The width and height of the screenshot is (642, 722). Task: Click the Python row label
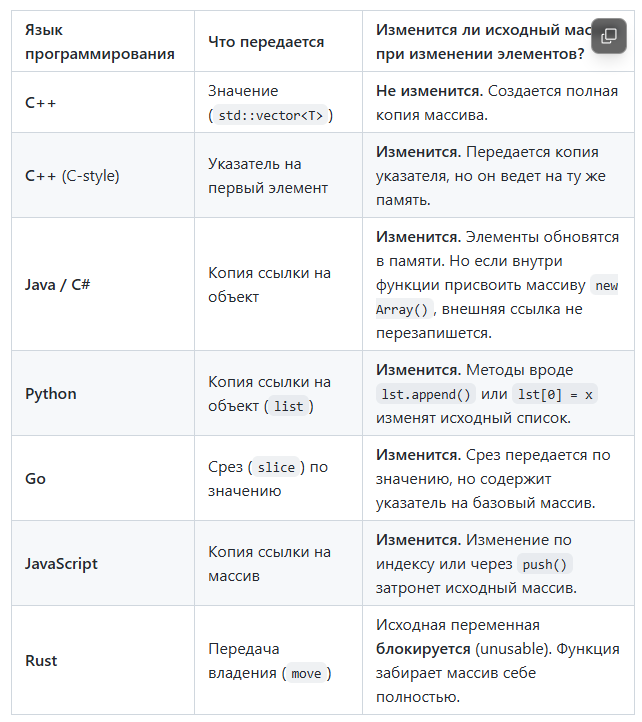coord(51,394)
